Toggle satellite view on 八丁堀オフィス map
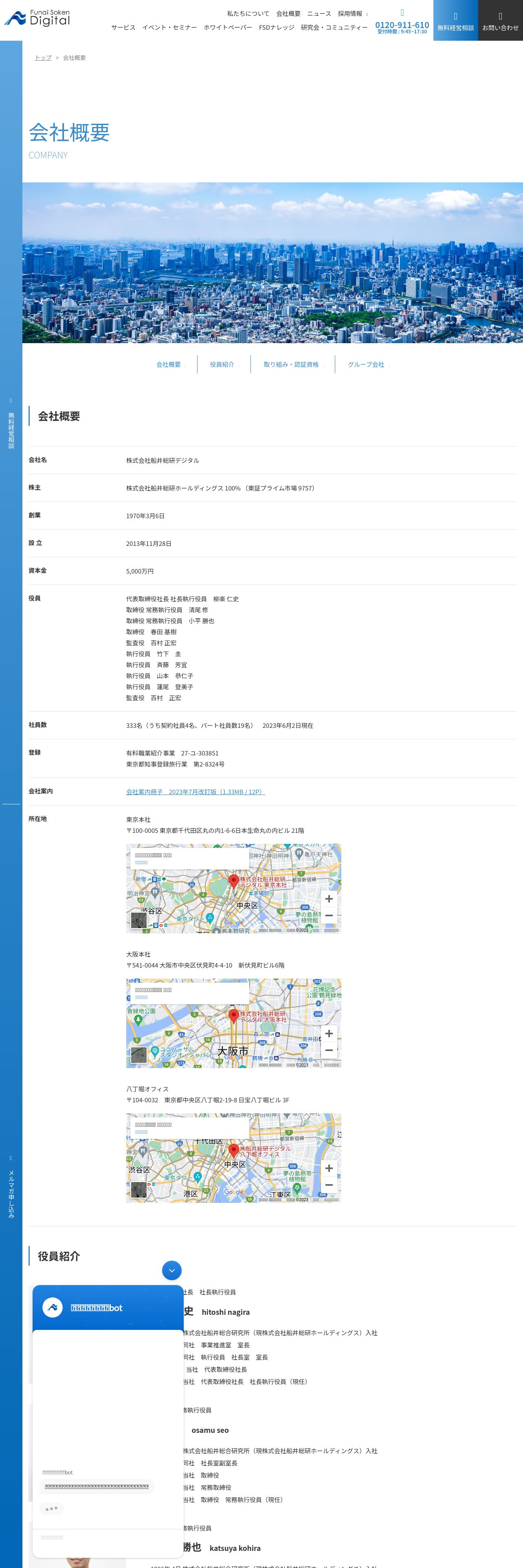The height and width of the screenshot is (1568, 523). pyautogui.click(x=139, y=1189)
